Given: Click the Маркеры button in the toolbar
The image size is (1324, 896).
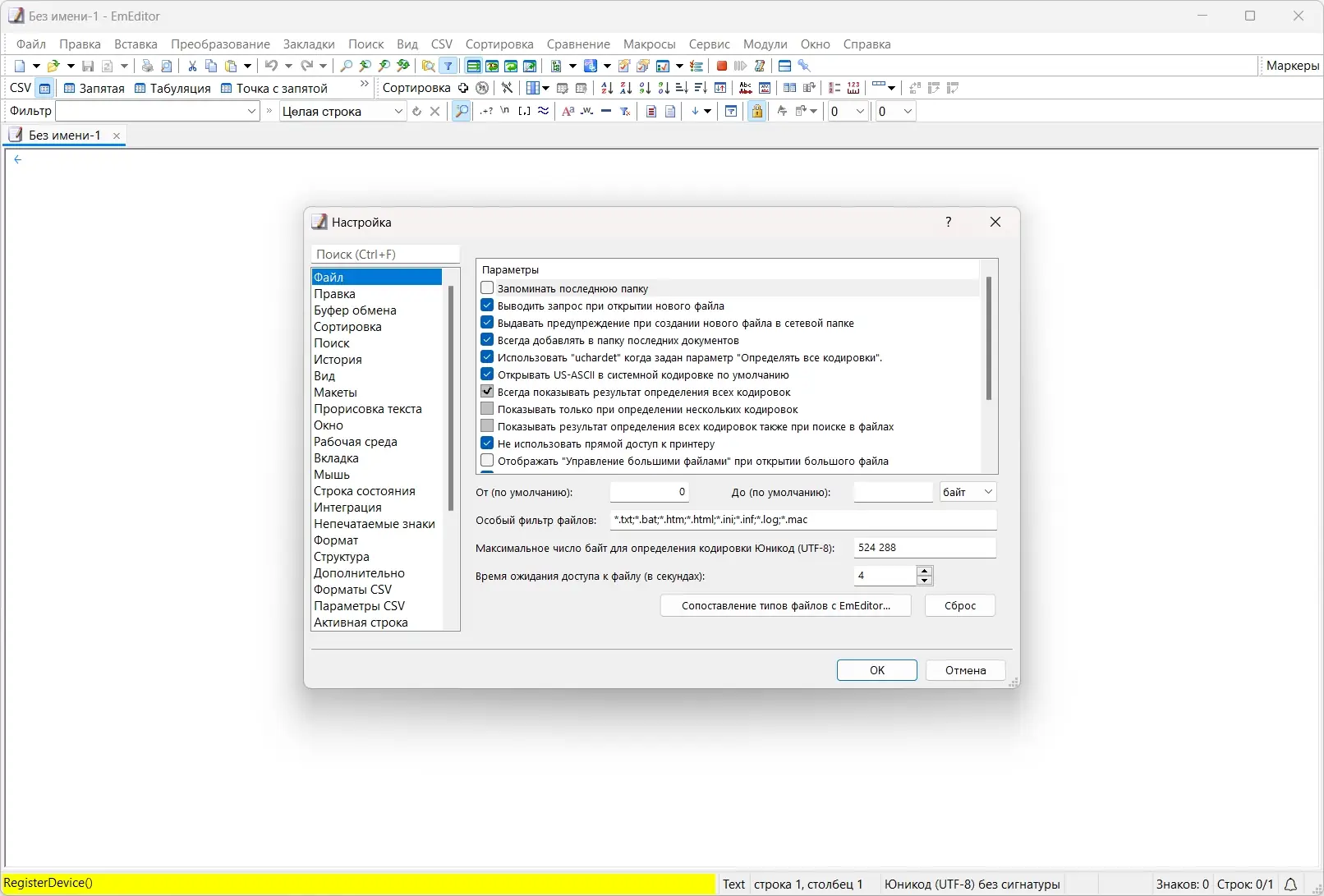Looking at the screenshot, I should coord(1292,66).
